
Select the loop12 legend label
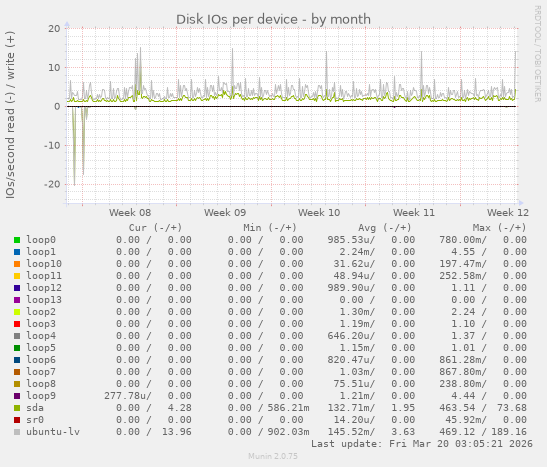click(44, 288)
